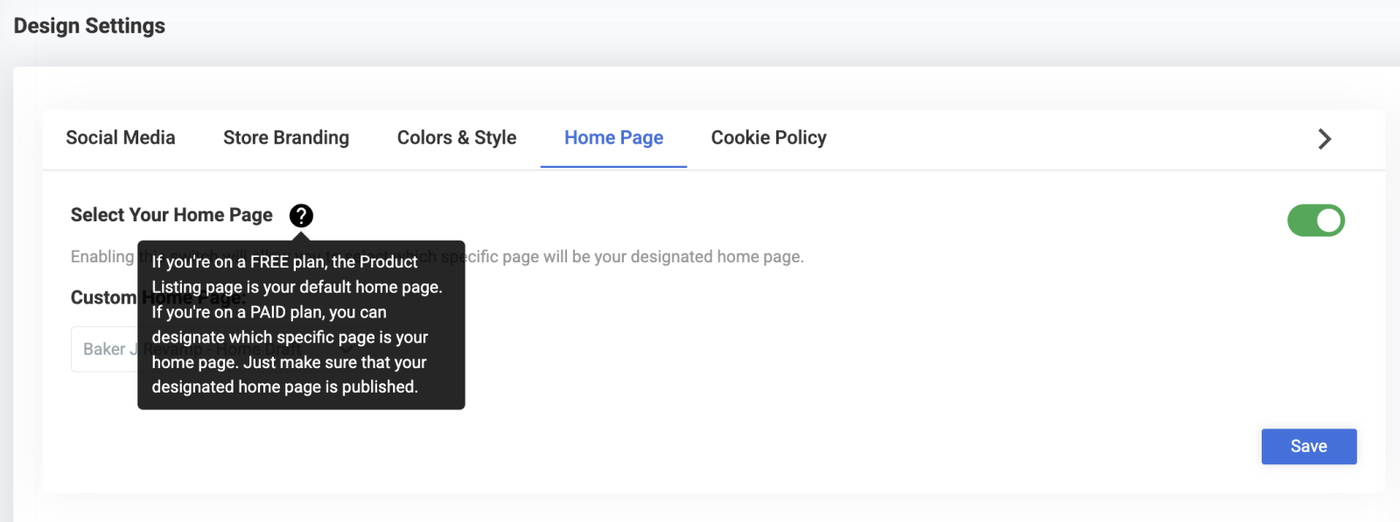The image size is (1400, 522).
Task: Click the Select Your Home Page label
Action: point(171,215)
